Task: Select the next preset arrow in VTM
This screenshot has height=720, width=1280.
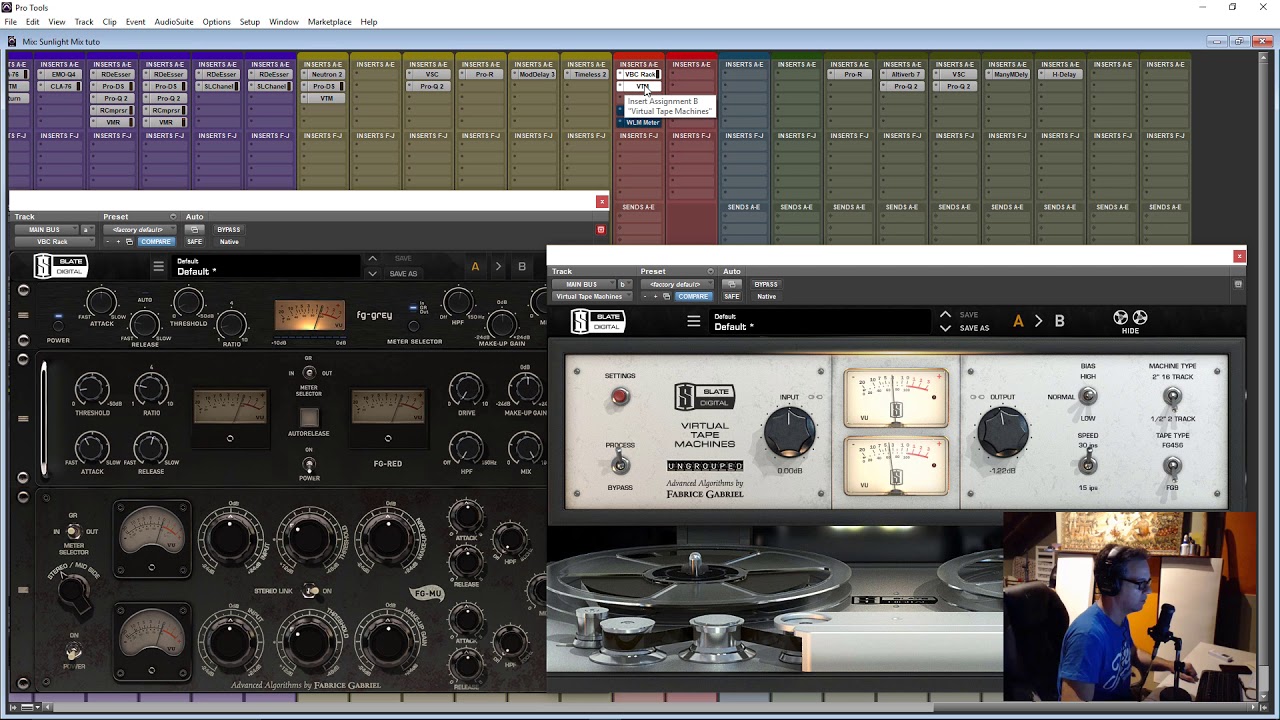Action: tap(945, 328)
